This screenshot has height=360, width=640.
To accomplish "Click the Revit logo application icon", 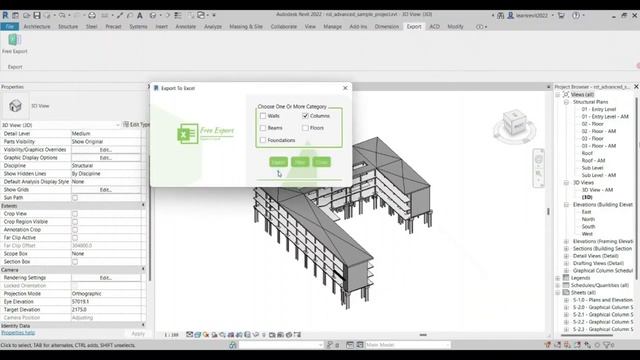I will (x=5, y=15).
